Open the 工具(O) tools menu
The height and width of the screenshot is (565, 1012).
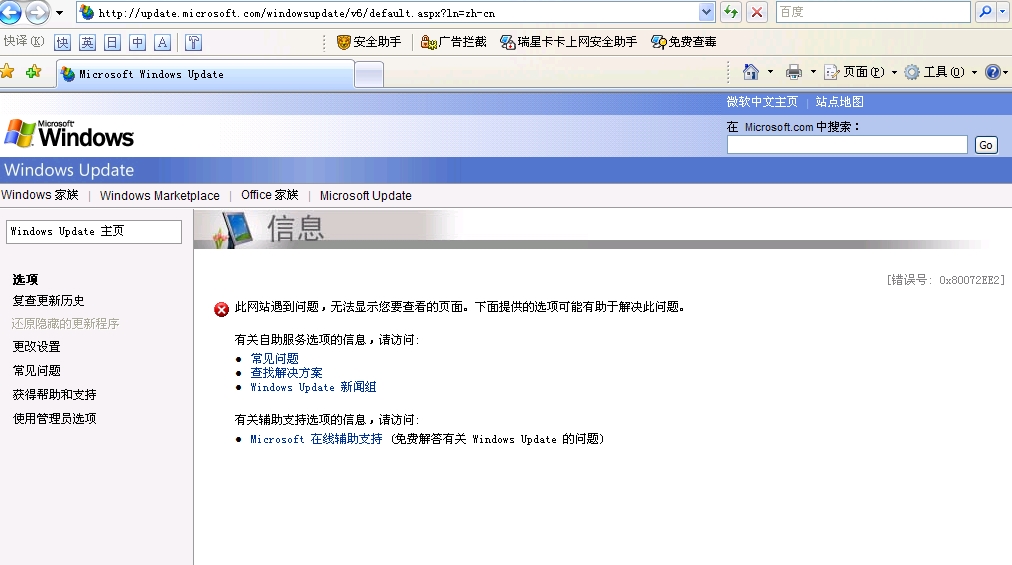click(x=941, y=72)
